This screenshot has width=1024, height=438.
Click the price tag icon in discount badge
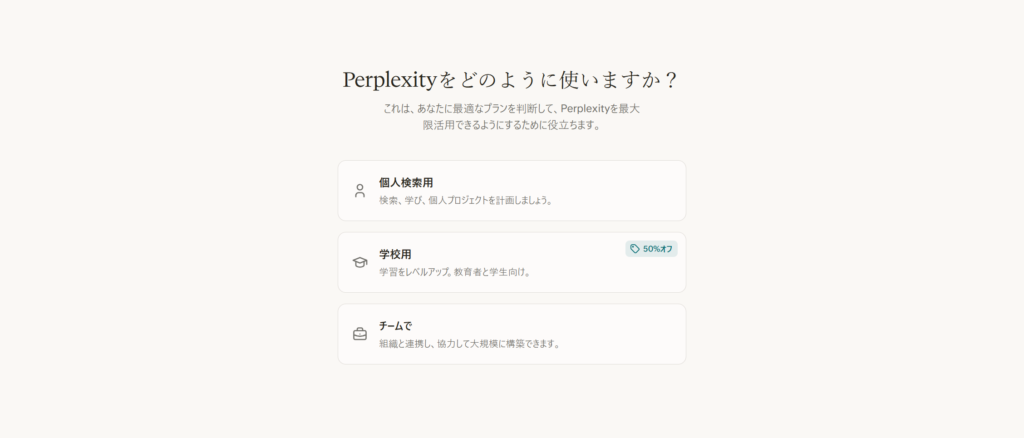[x=635, y=249]
